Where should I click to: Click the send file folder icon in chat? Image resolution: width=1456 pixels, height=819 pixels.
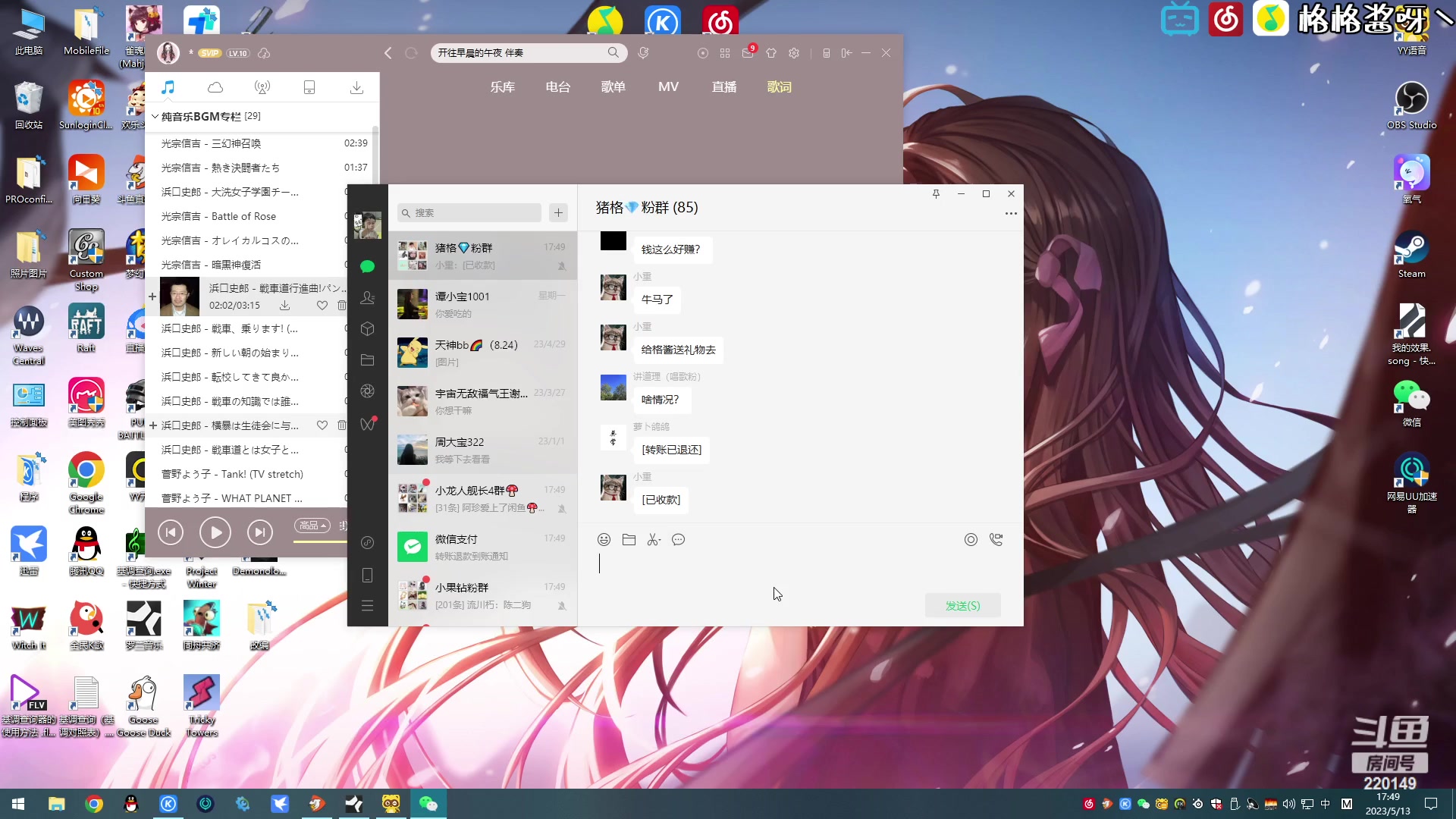[x=629, y=540]
